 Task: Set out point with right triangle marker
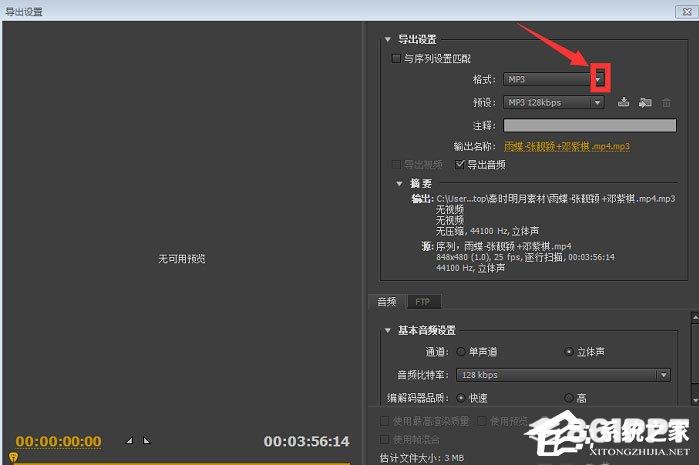point(146,440)
